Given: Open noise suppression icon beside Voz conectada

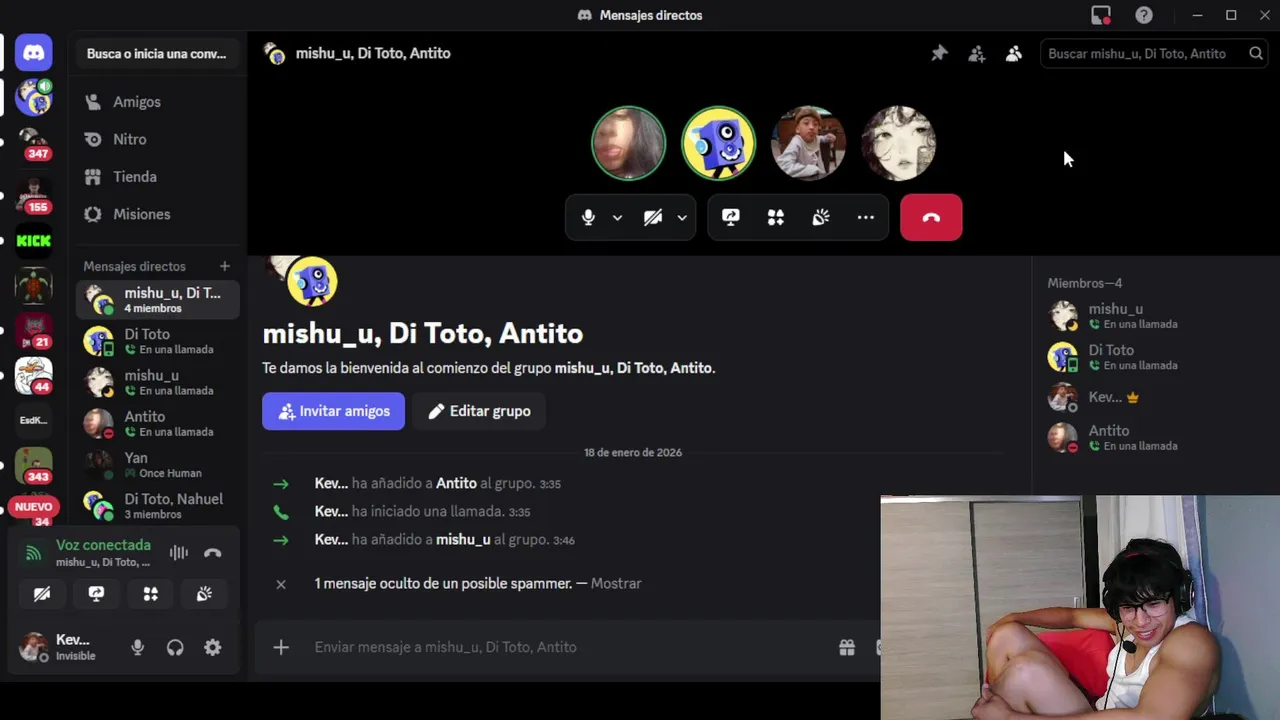Looking at the screenshot, I should 179,553.
